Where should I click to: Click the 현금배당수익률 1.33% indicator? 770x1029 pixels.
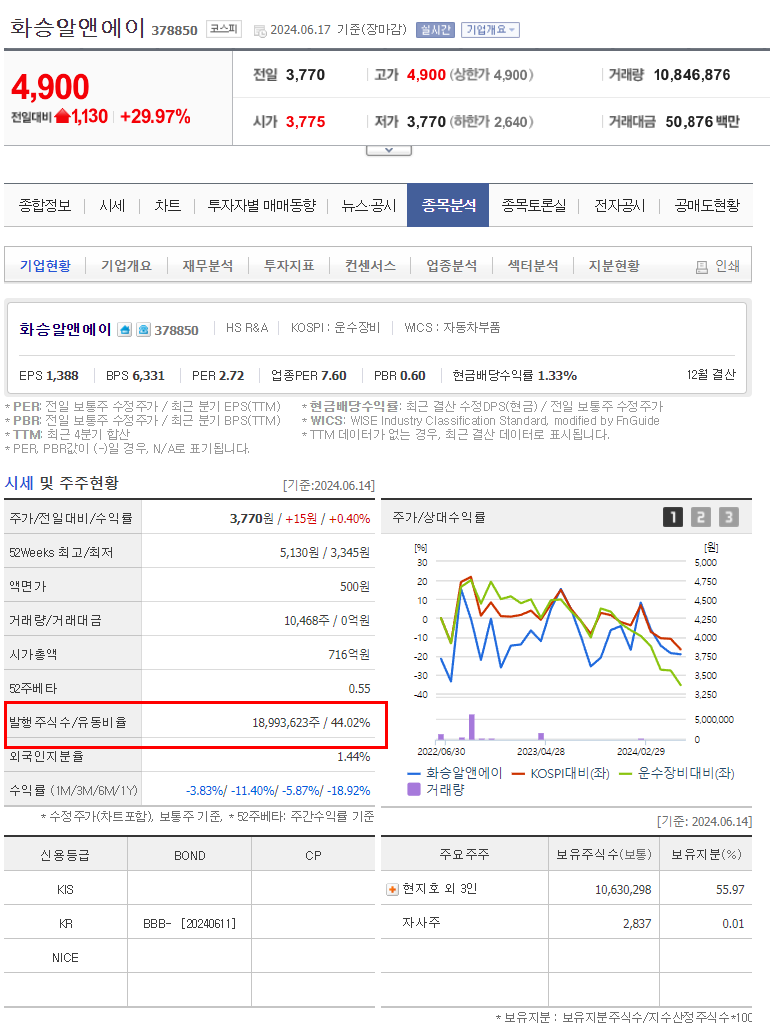pyautogui.click(x=515, y=376)
